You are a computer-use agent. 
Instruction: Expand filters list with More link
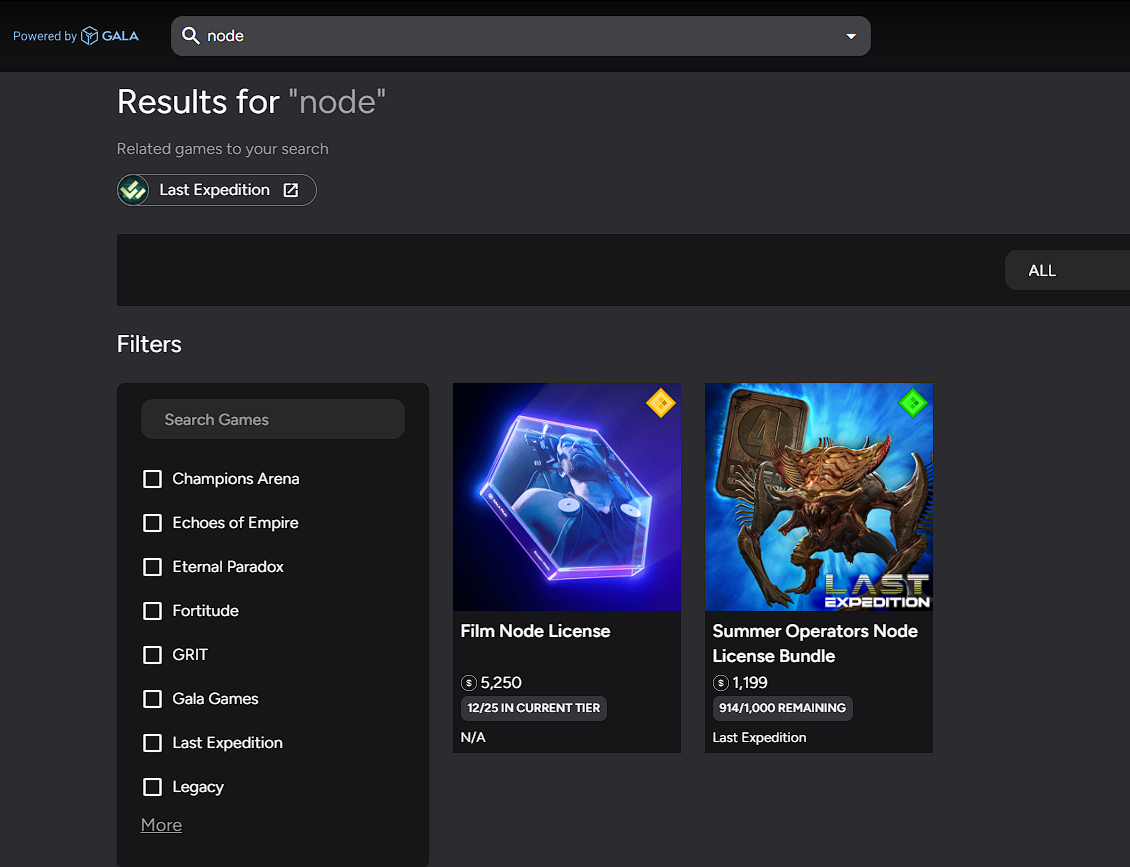coord(161,824)
